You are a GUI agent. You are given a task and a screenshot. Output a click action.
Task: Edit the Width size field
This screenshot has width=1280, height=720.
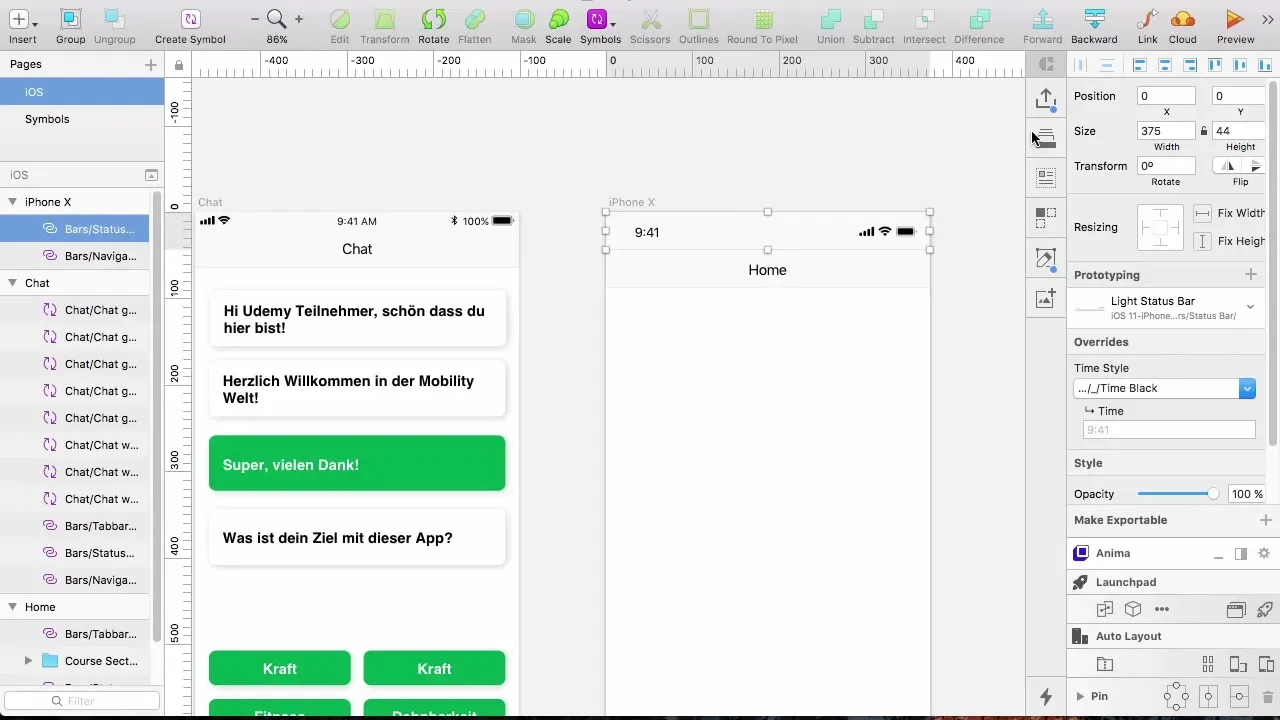1167,131
